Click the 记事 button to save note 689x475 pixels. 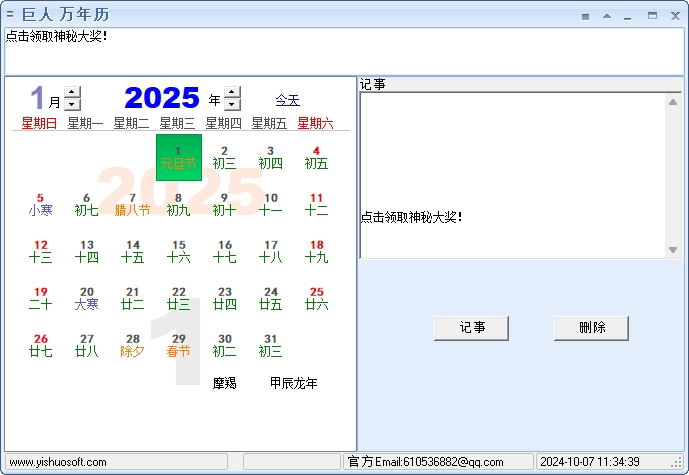(471, 328)
